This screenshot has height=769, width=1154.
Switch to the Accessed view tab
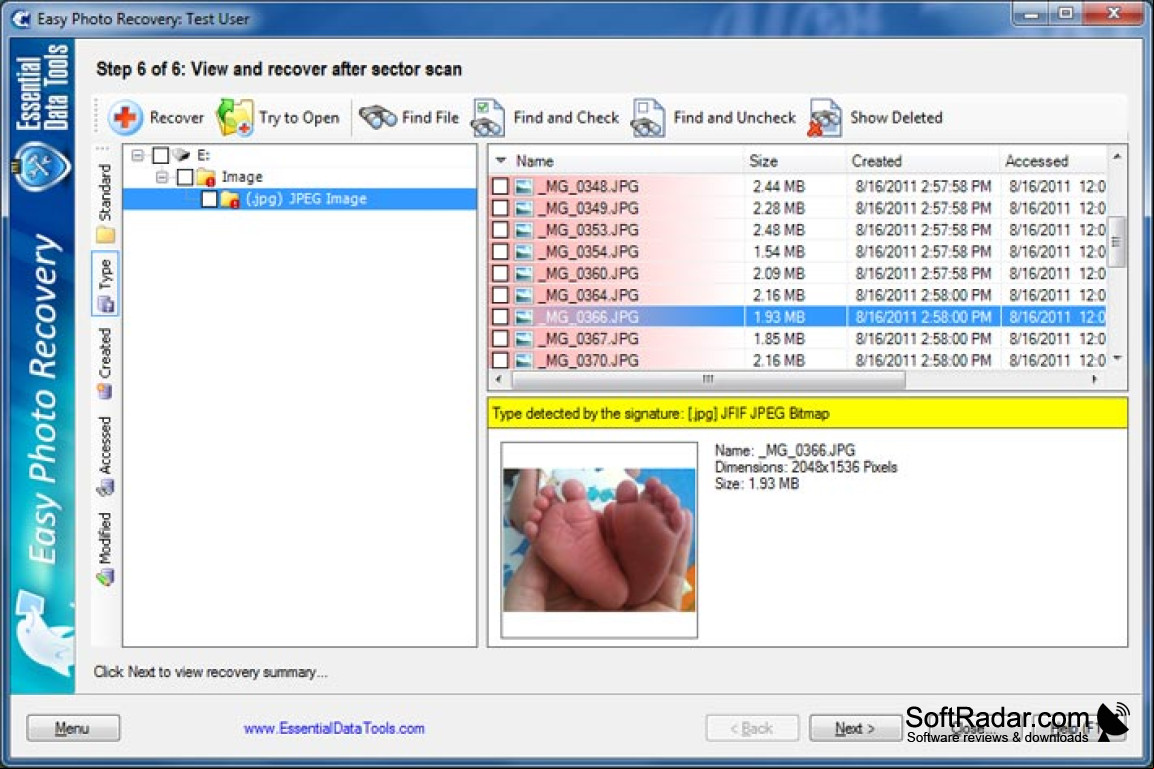click(x=105, y=456)
